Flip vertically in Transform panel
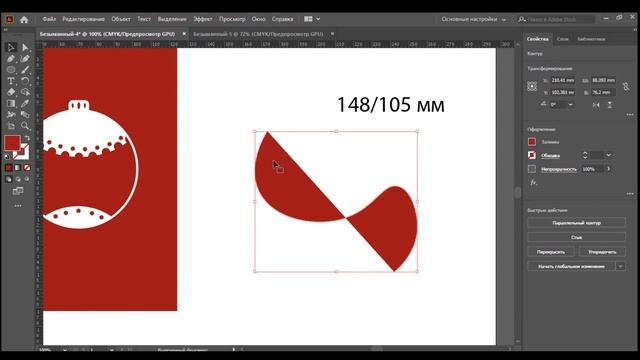The width and height of the screenshot is (640, 360). point(609,105)
